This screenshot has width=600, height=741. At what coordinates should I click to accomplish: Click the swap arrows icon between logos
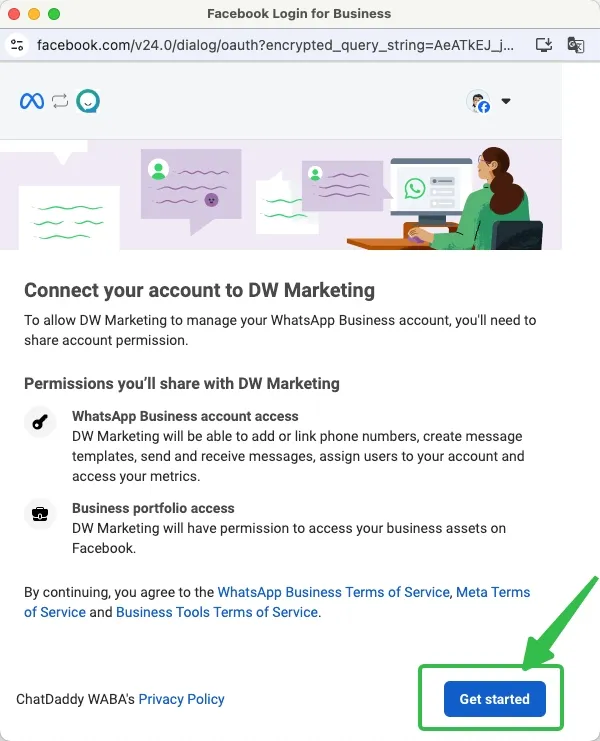[x=60, y=101]
